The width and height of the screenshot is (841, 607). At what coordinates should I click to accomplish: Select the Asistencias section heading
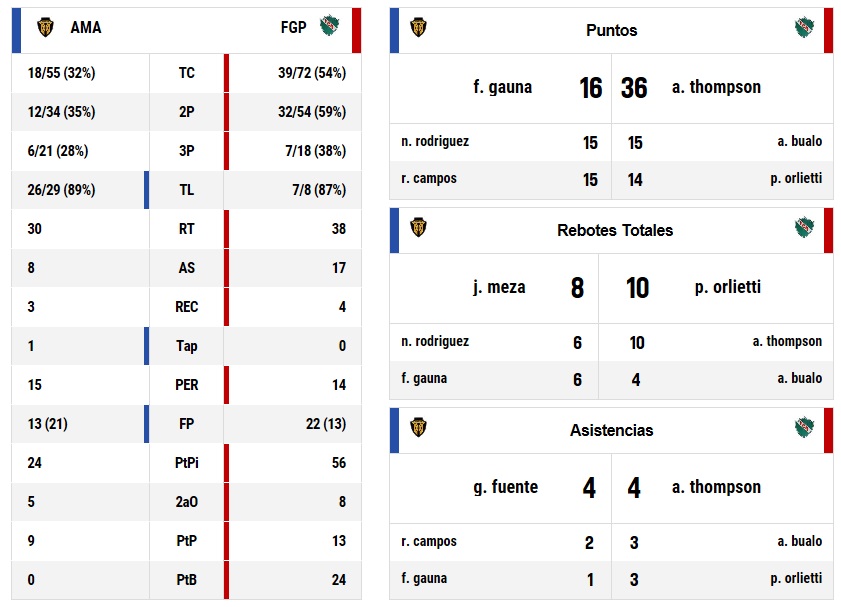click(x=611, y=430)
